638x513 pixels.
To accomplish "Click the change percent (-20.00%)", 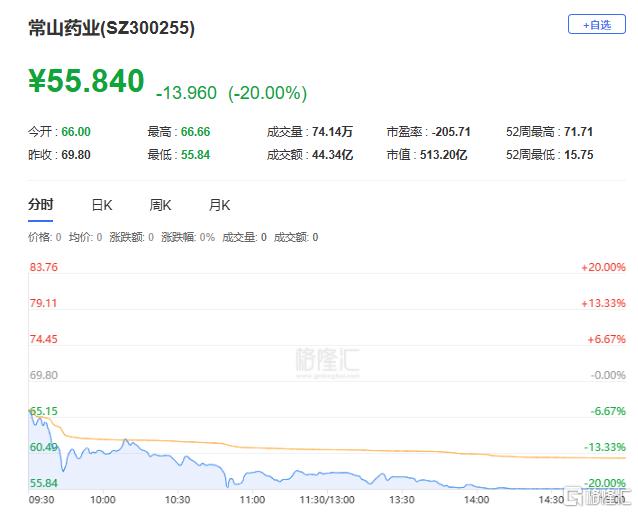I will point(267,93).
